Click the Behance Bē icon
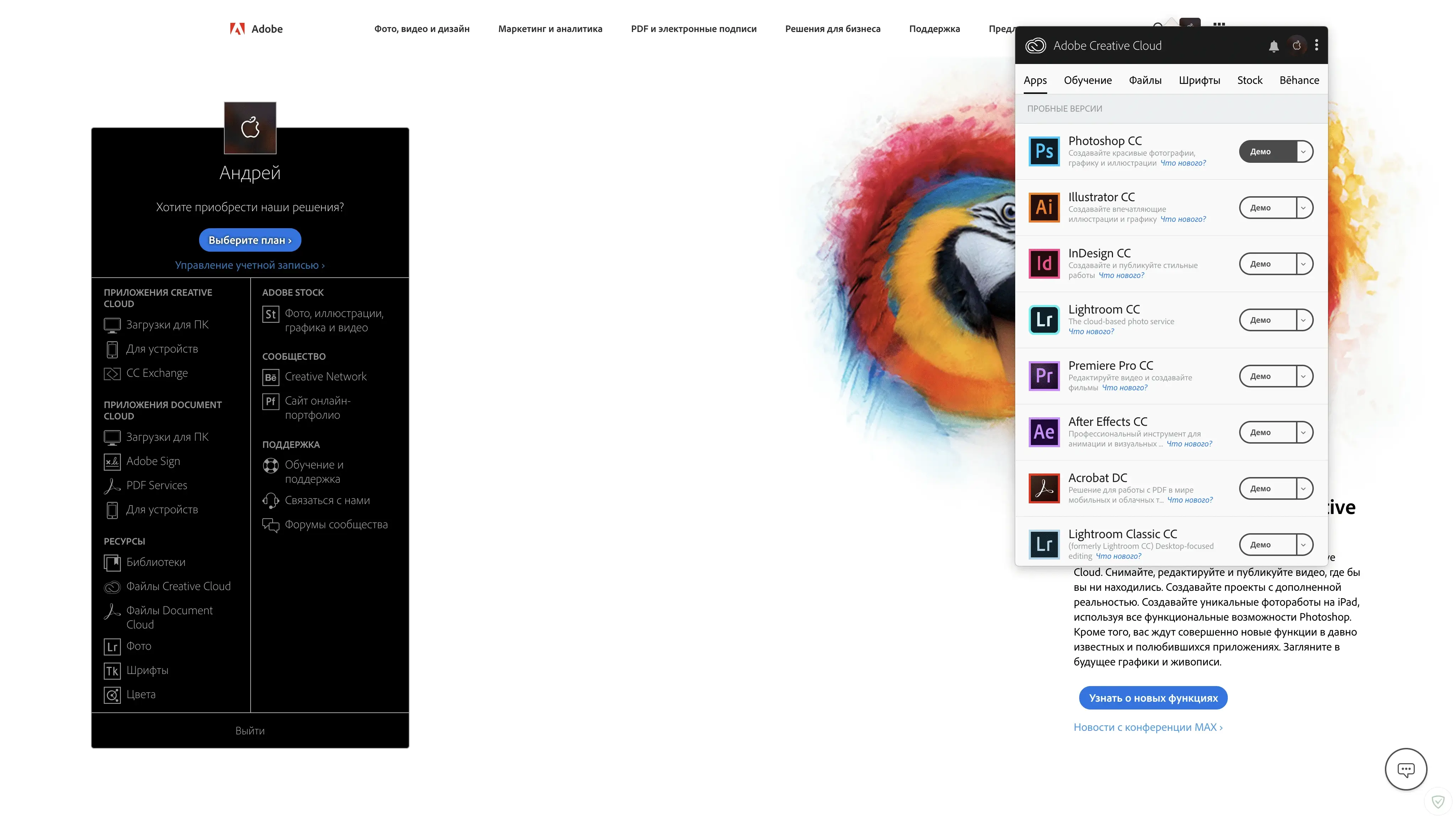This screenshot has height=819, width=1456. coord(271,378)
